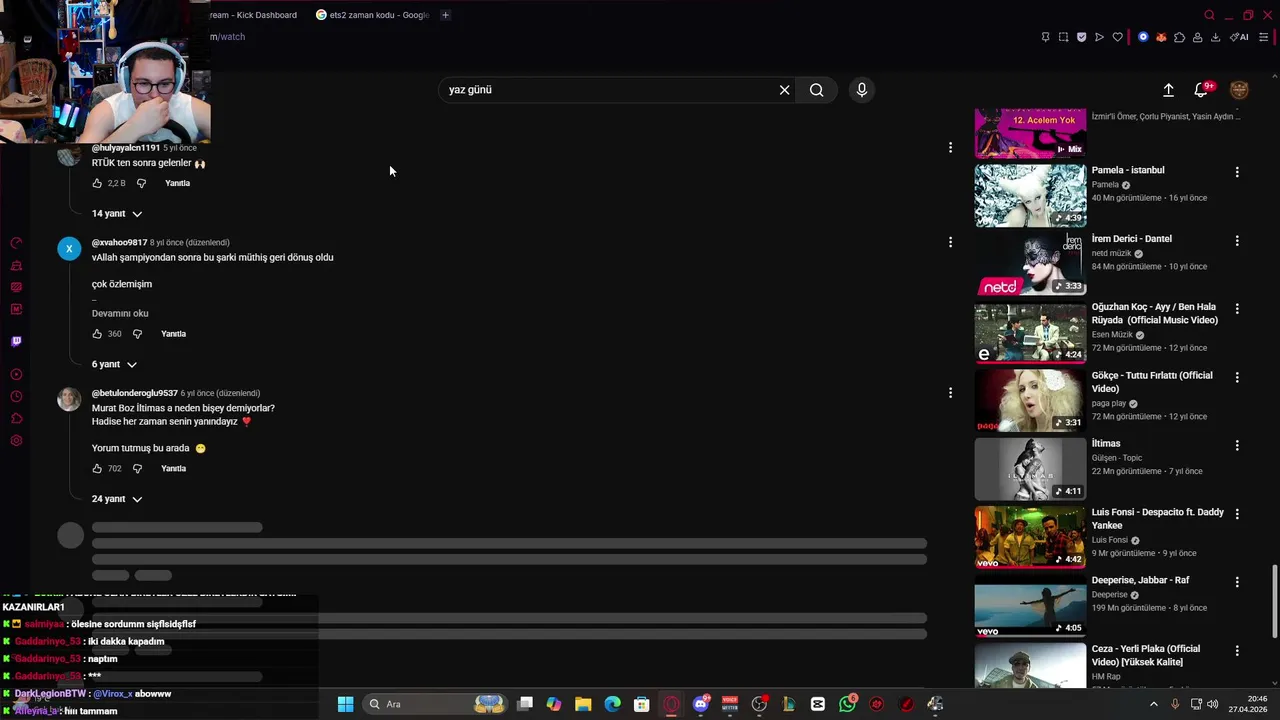Open Discord from the taskbar

pos(701,704)
